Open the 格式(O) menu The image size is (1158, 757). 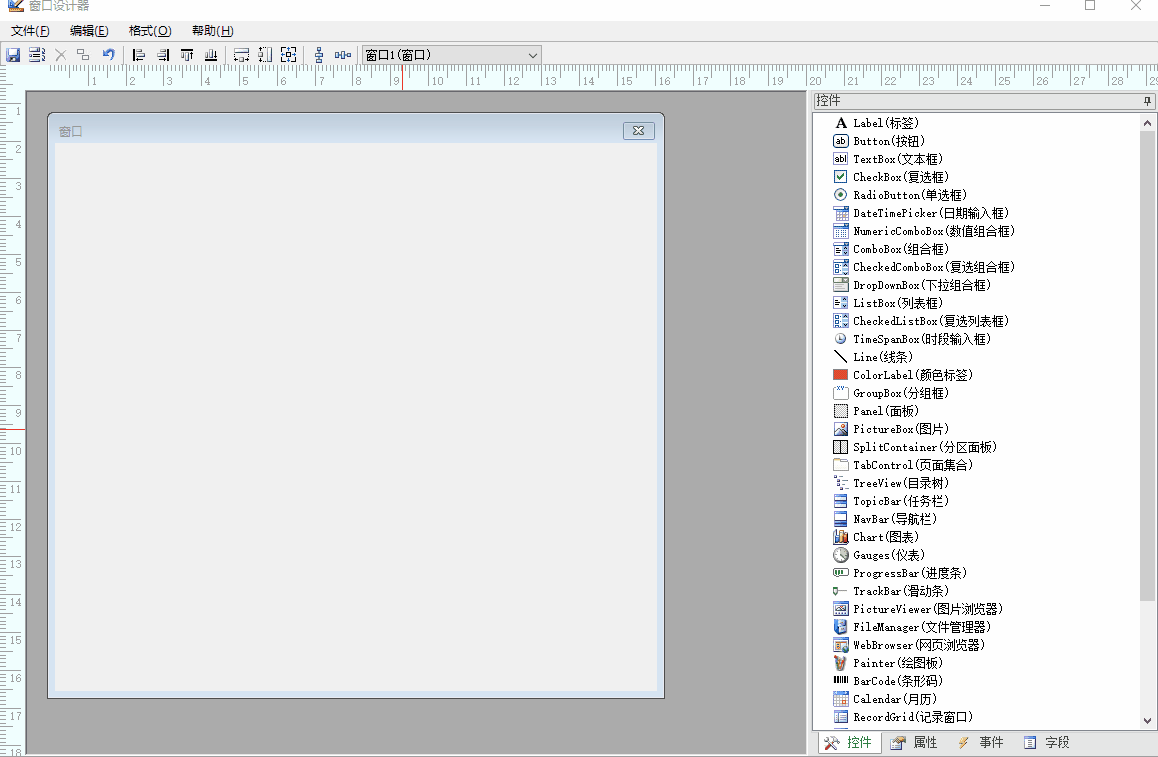150,31
